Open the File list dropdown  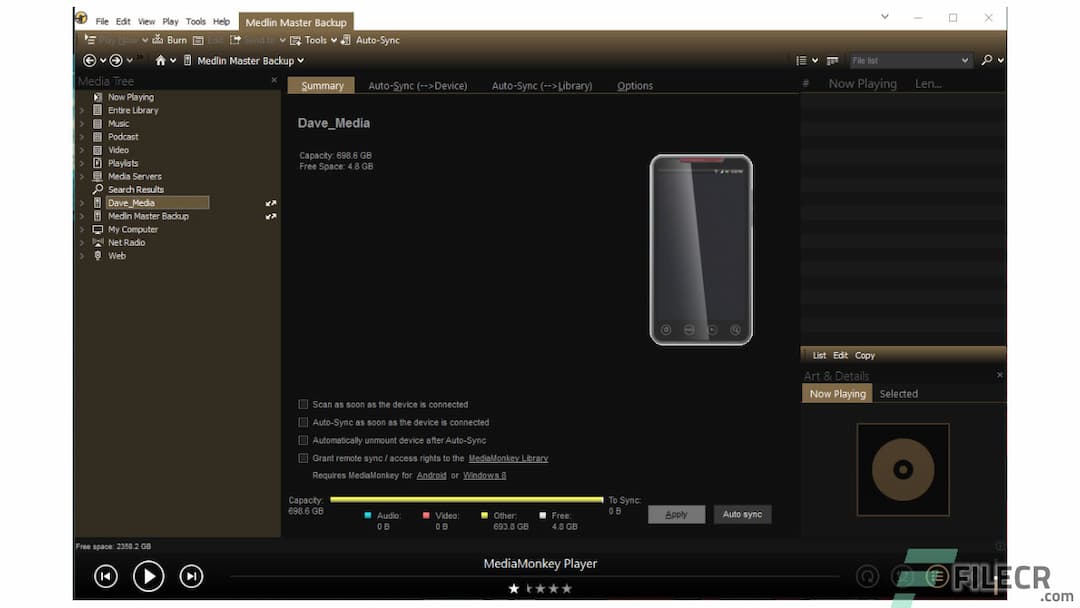tap(908, 60)
